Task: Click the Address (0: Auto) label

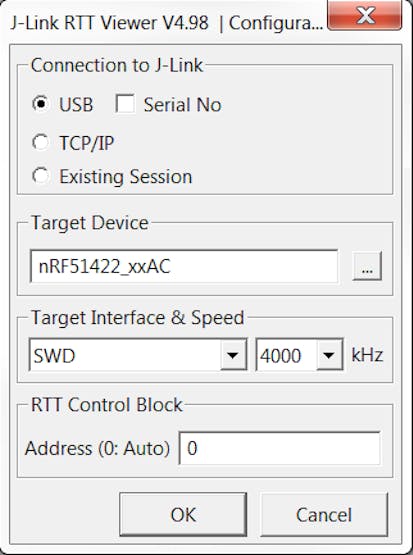Action: click(97, 448)
